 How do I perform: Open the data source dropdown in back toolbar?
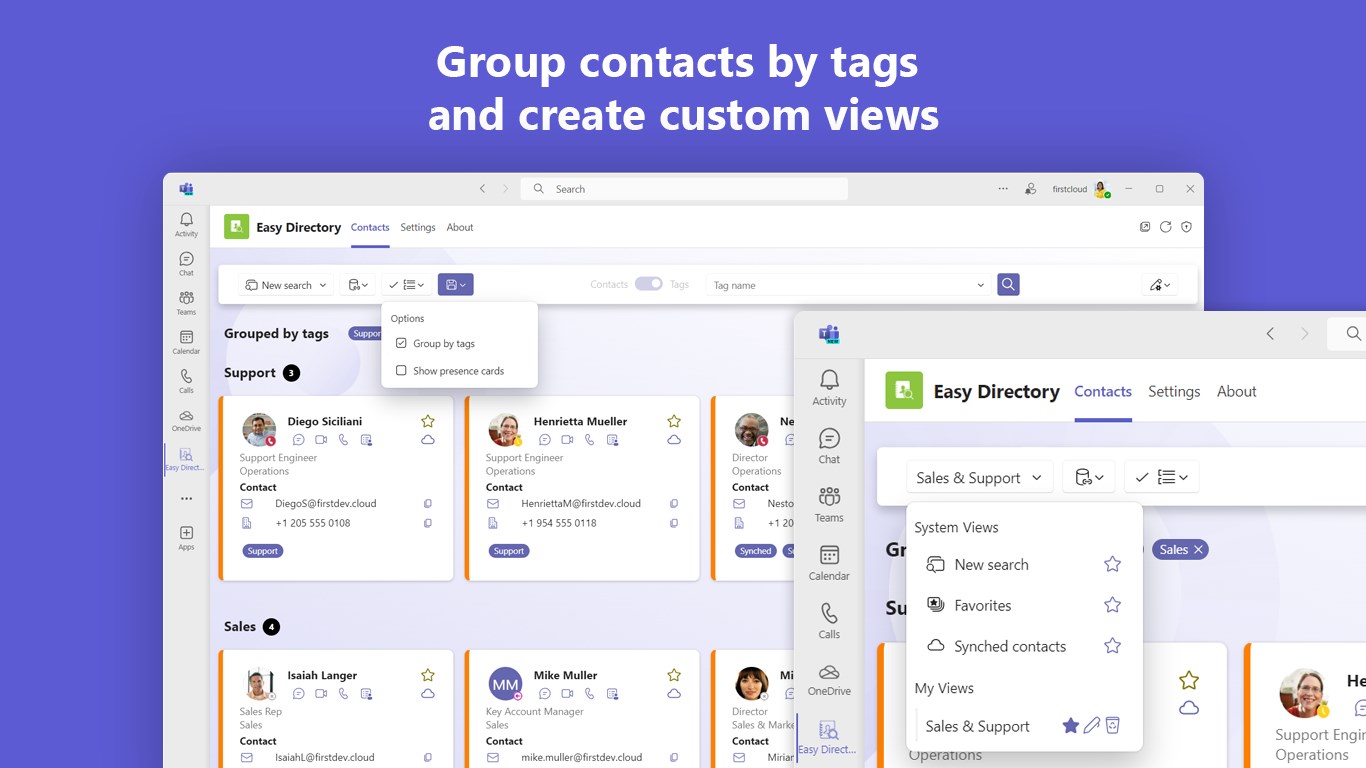[x=358, y=285]
